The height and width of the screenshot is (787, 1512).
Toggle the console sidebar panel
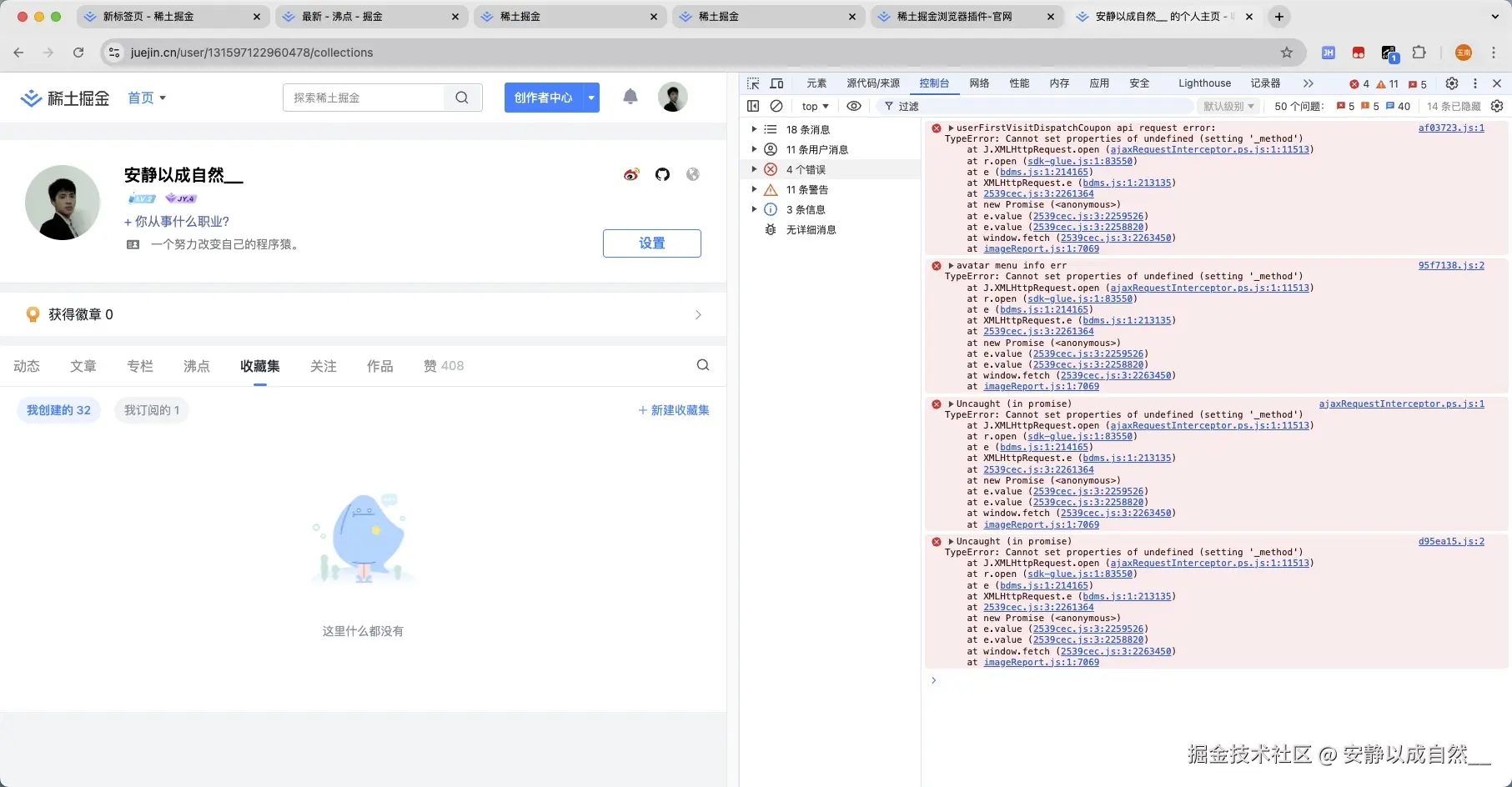pyautogui.click(x=753, y=106)
